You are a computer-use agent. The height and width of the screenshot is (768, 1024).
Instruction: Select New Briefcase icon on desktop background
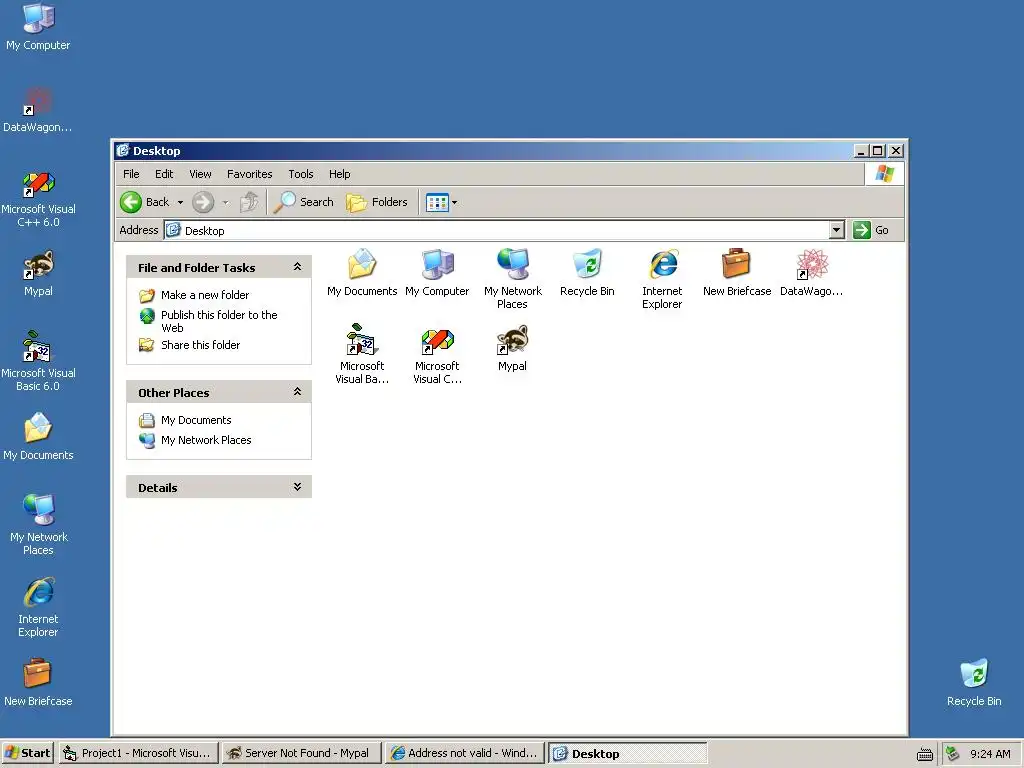click(x=38, y=683)
